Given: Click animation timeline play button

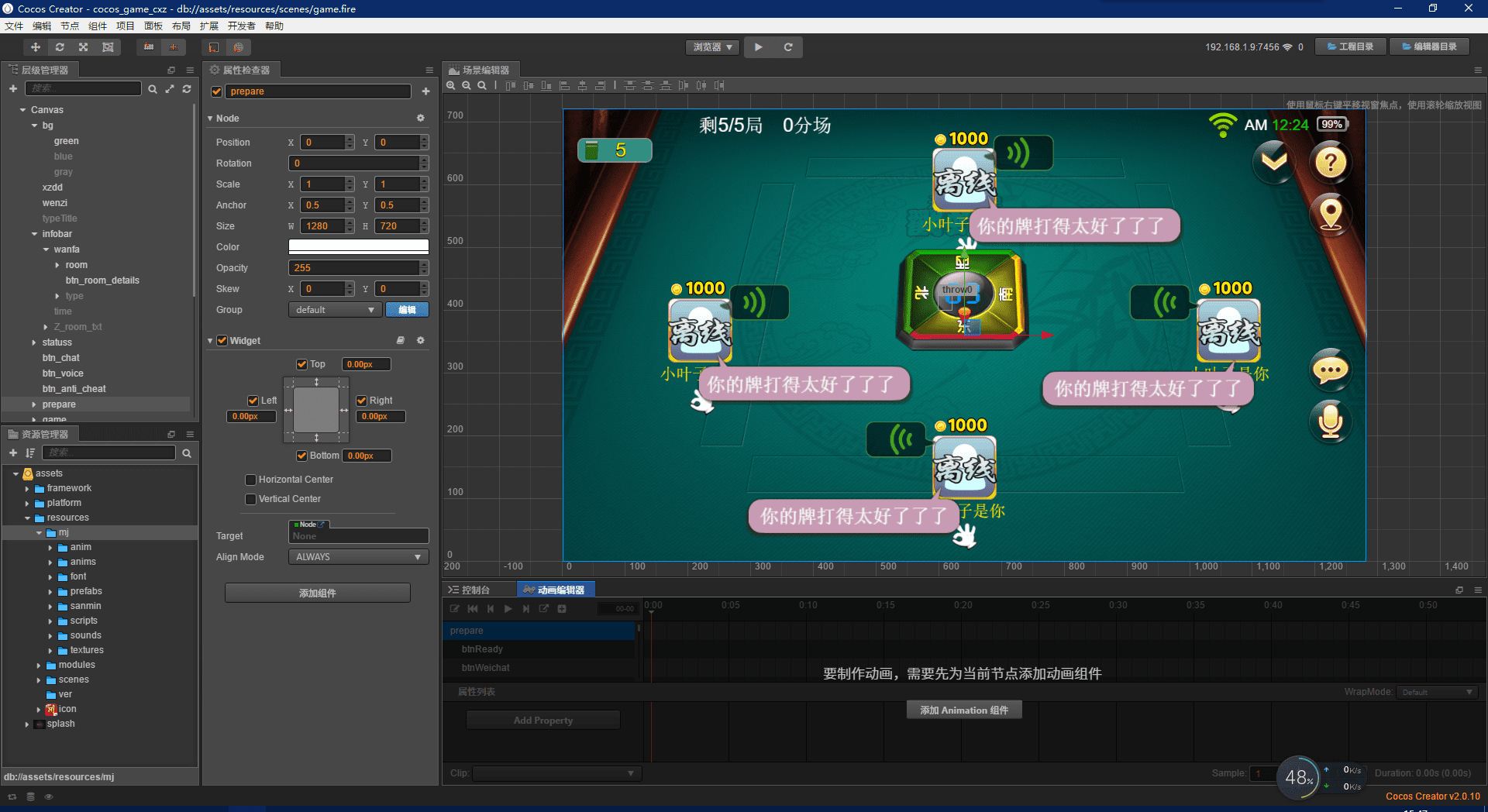Looking at the screenshot, I should pos(508,609).
